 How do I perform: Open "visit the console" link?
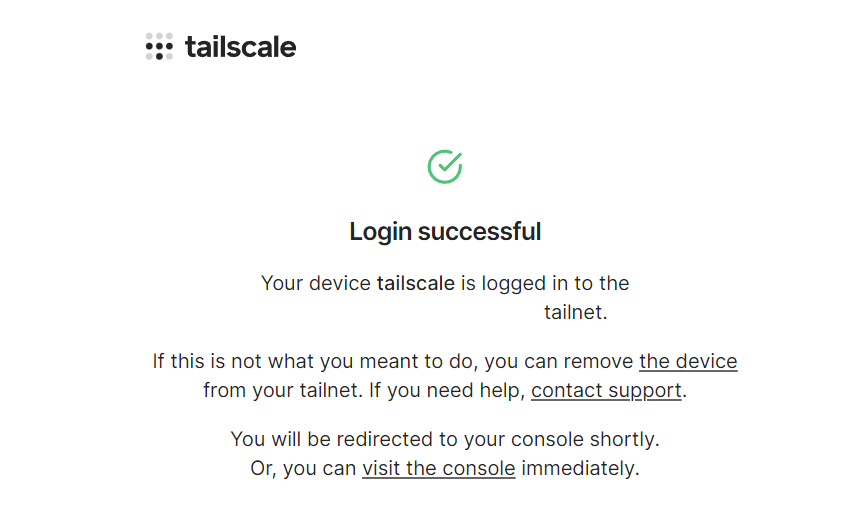[x=438, y=468]
